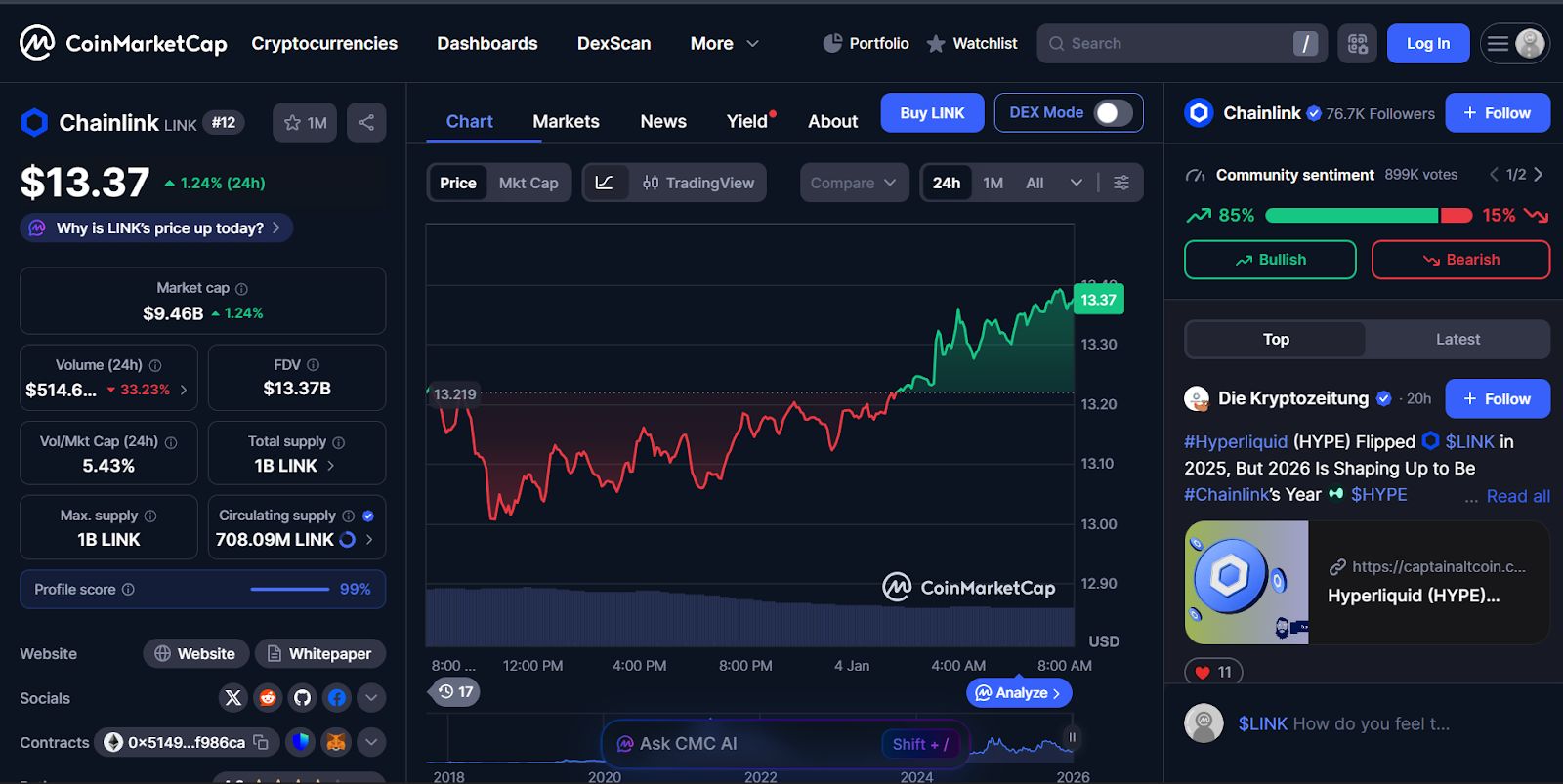Vote Bullish on community sentiment
Viewport: 1563px width, 784px height.
point(1270,260)
